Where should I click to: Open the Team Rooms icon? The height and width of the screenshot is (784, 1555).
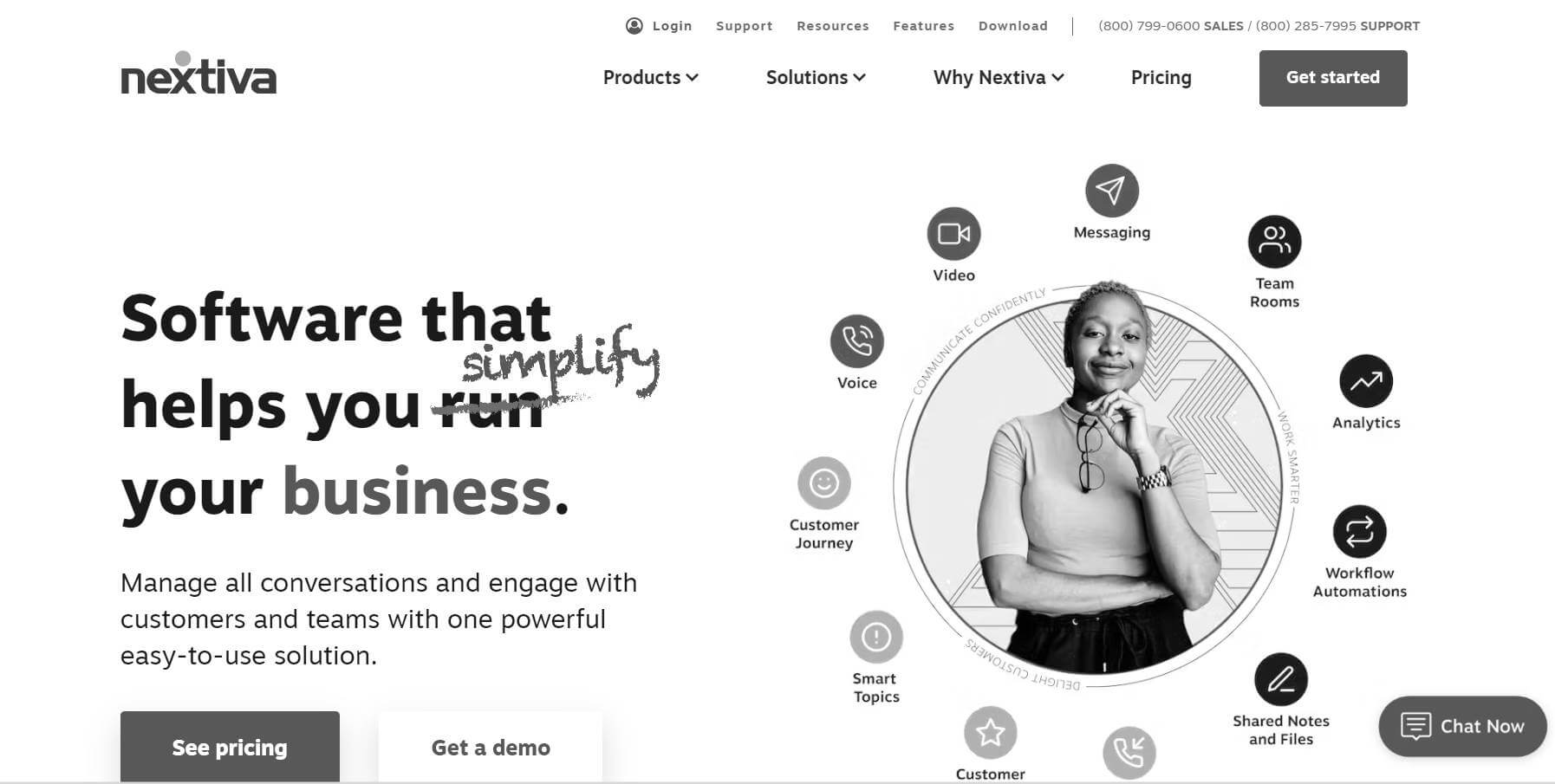coord(1274,242)
